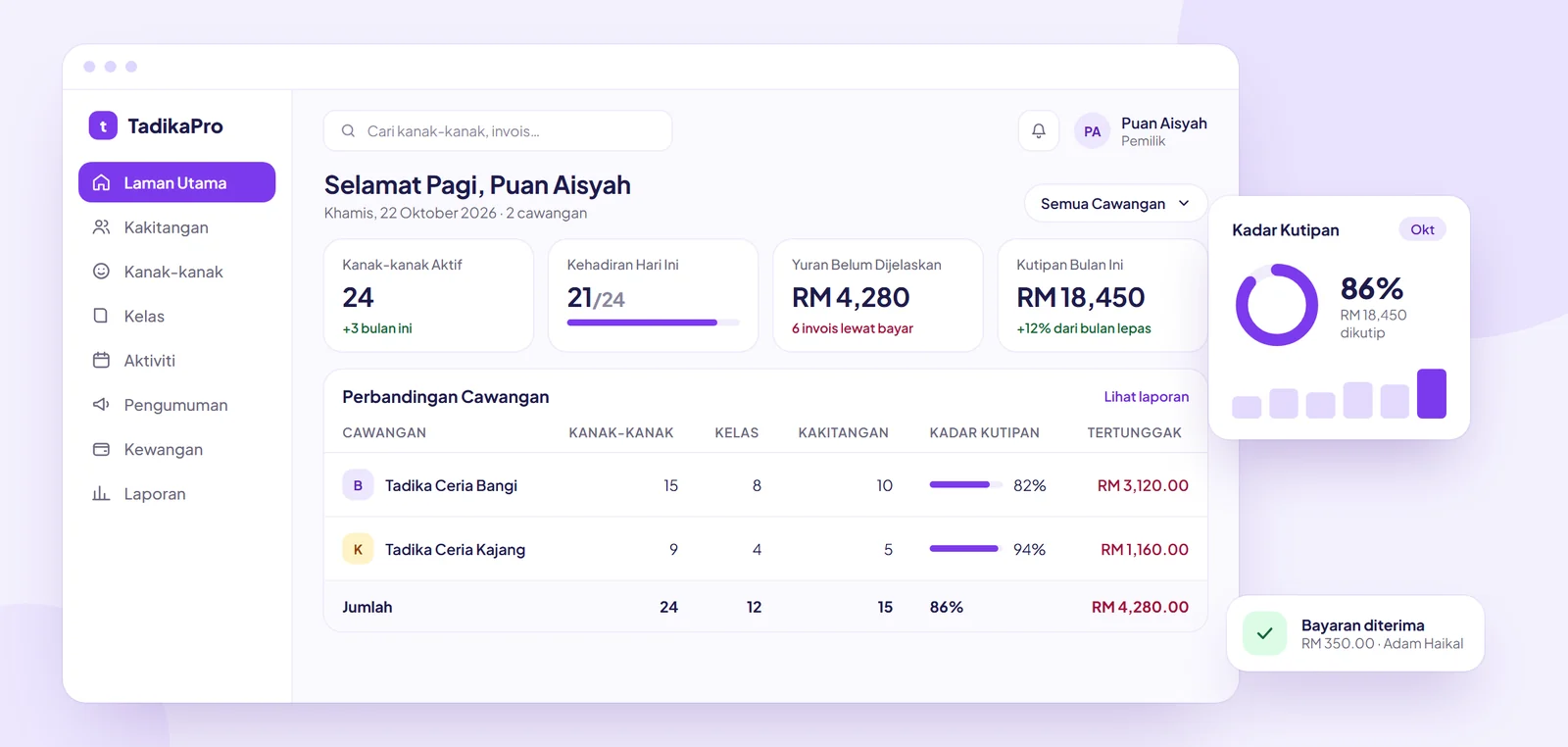Click the PA profile avatar
1568x747 pixels.
[1093, 131]
